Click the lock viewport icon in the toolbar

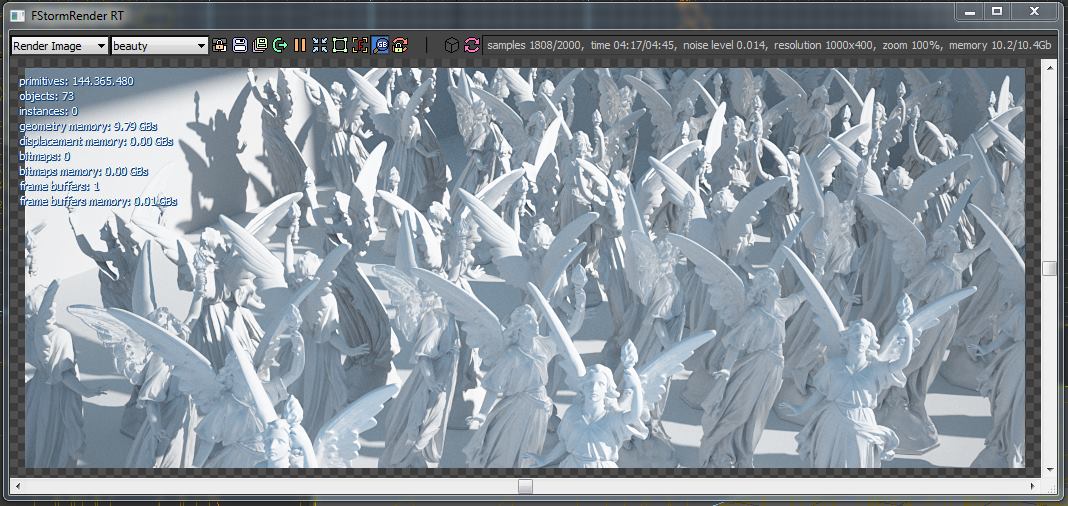click(x=219, y=45)
